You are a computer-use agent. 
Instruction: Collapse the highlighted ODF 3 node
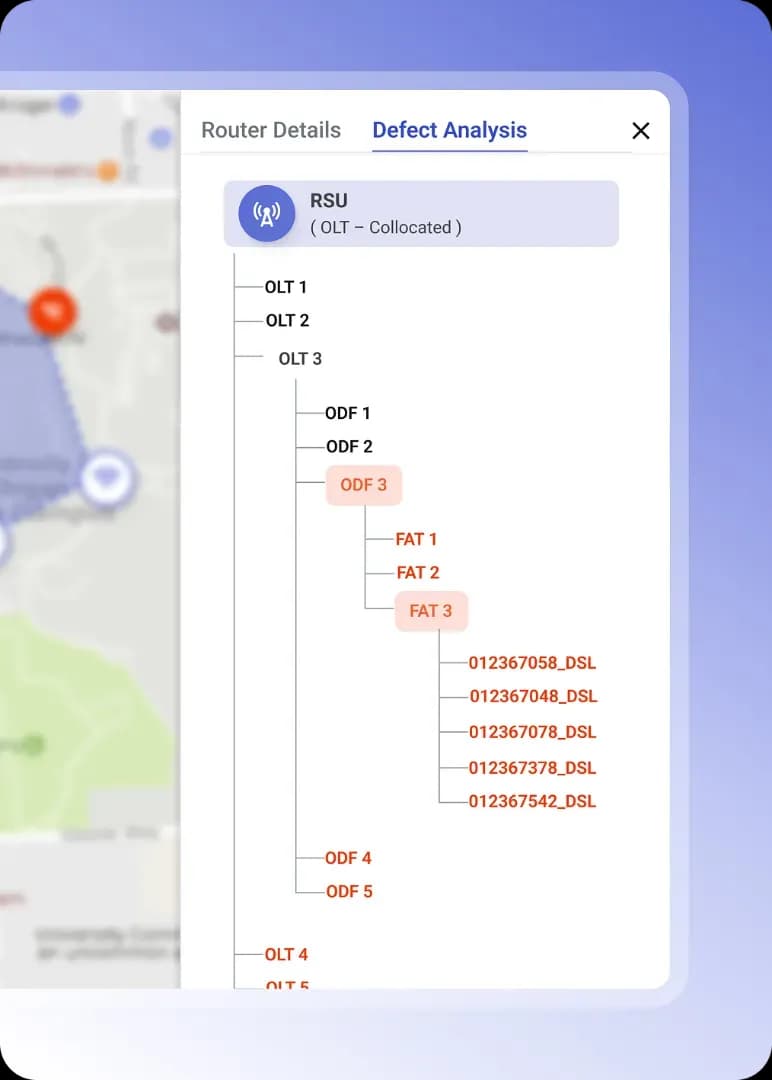coord(364,485)
